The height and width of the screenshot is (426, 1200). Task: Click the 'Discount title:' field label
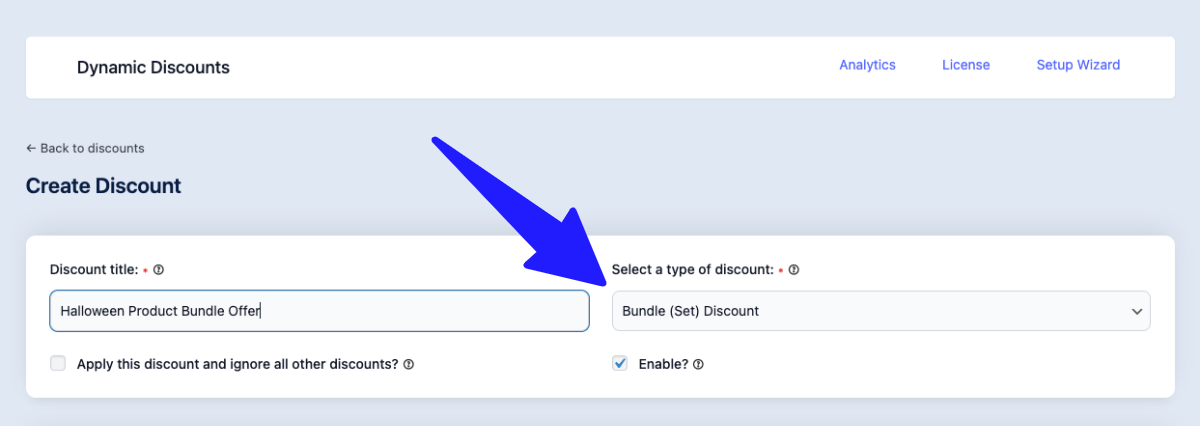[94, 270]
